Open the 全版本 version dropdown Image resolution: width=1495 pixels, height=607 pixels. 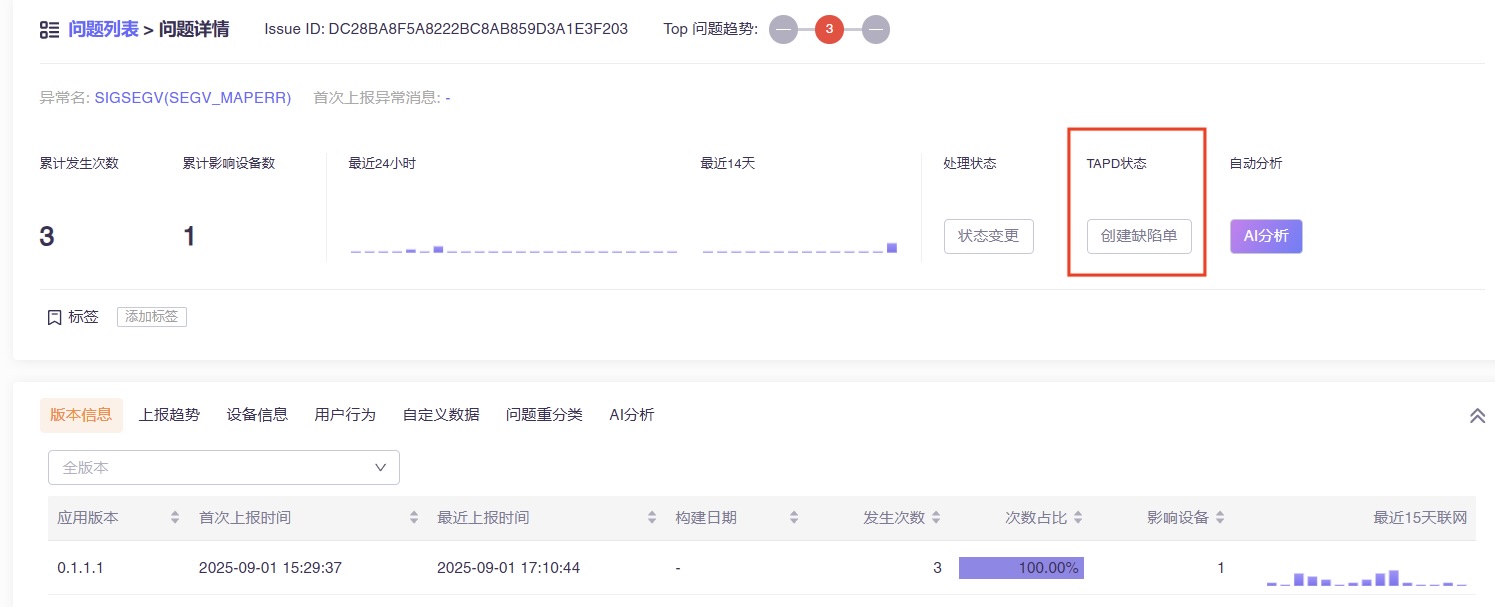pyautogui.click(x=224, y=467)
